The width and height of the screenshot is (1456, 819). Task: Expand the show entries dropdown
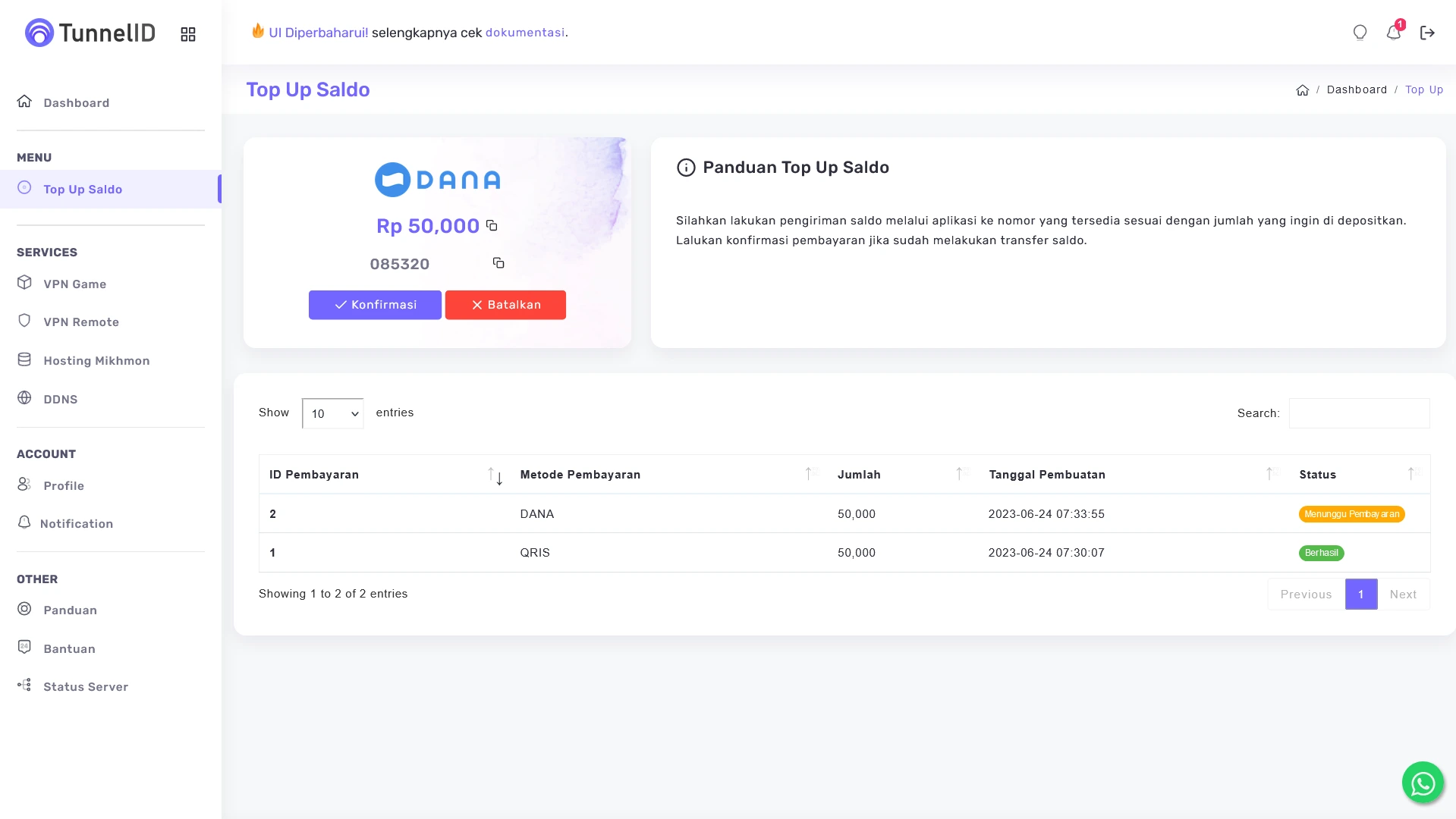click(x=332, y=413)
